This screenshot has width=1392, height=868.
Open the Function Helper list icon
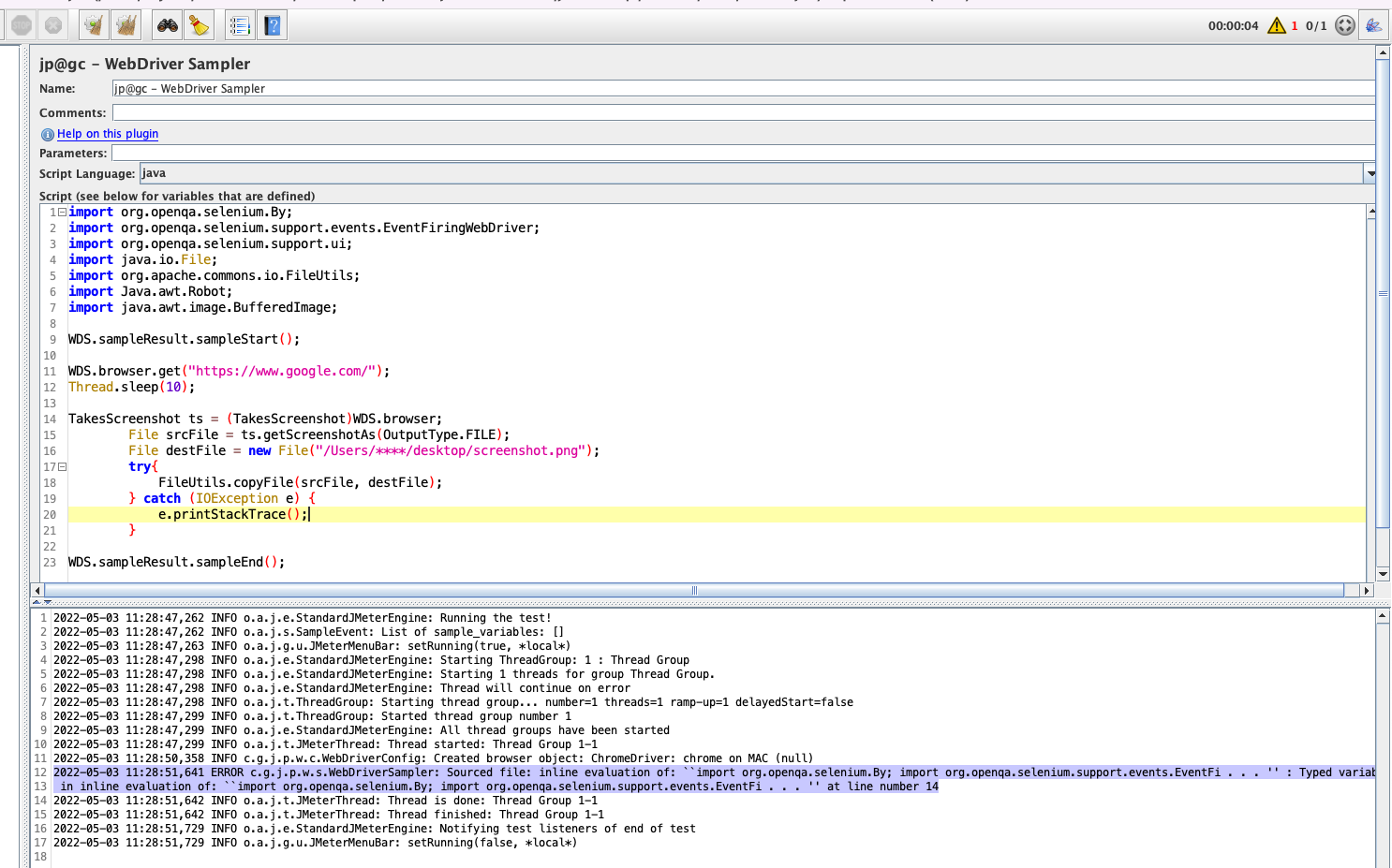point(240,25)
